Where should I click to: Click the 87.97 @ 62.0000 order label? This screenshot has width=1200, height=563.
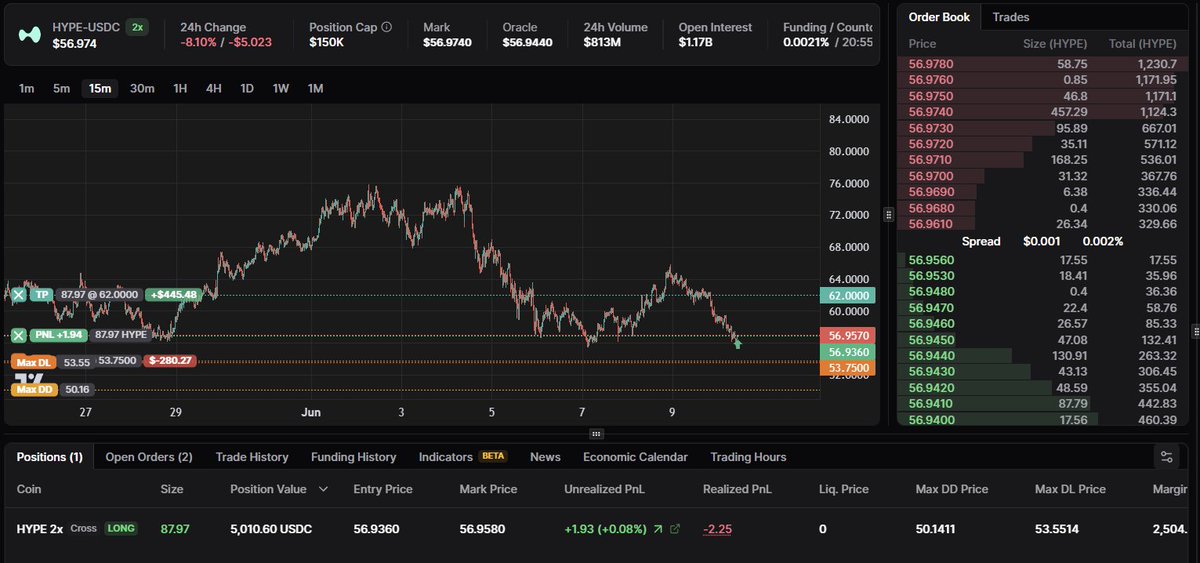[x=100, y=295]
